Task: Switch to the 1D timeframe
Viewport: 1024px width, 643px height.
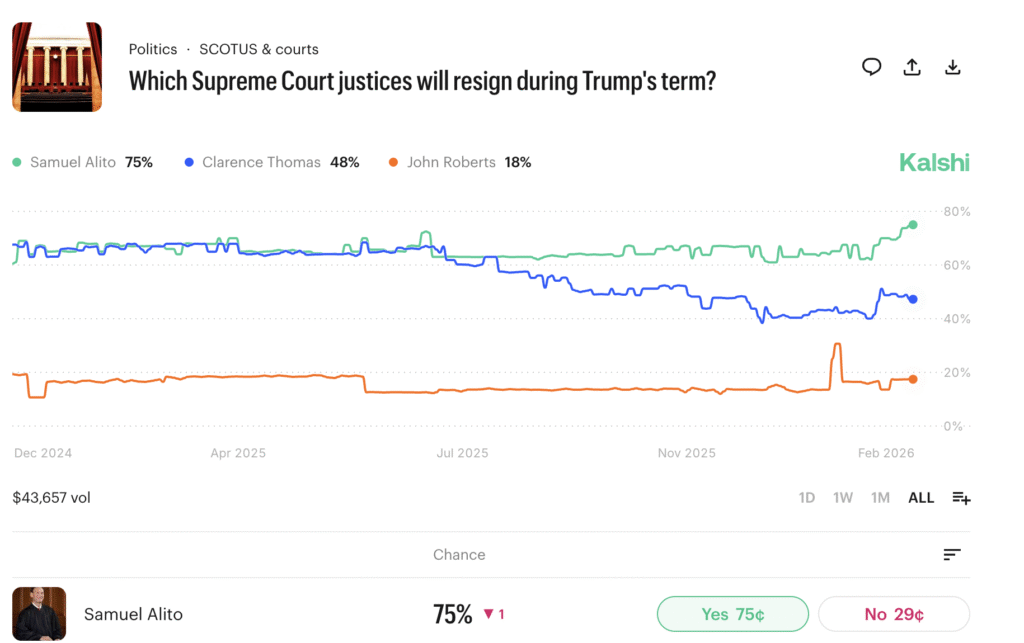Action: pyautogui.click(x=806, y=497)
